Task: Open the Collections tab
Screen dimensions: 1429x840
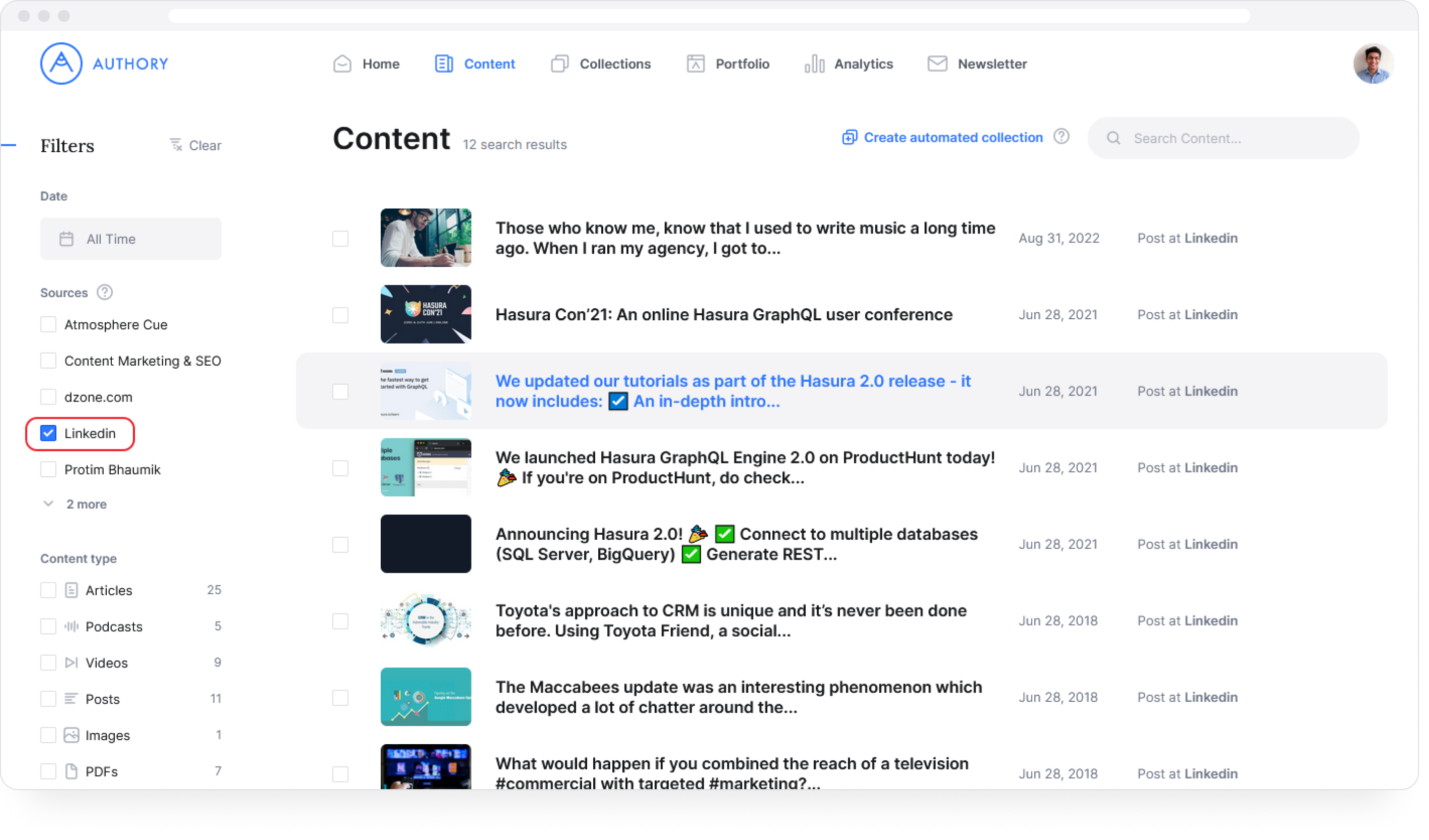Action: (x=601, y=64)
